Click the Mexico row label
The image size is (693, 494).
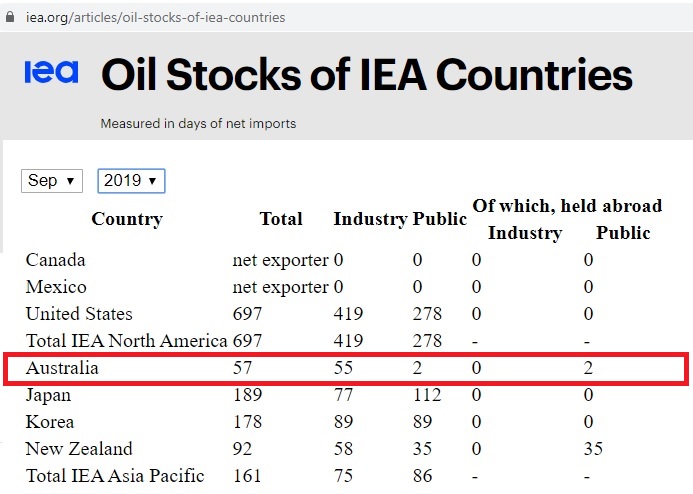tap(56, 287)
